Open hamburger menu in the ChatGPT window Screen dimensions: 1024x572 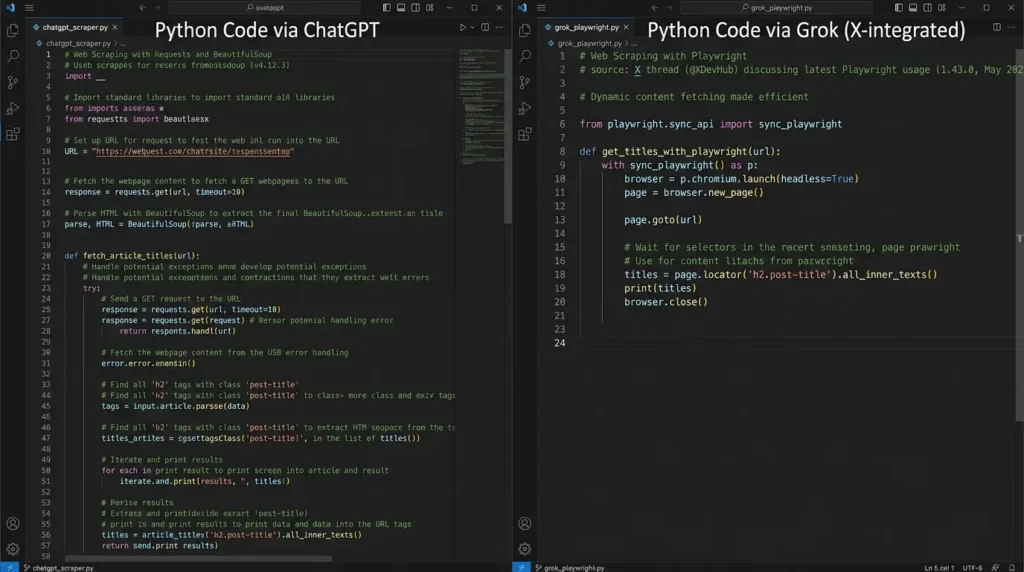pos(29,8)
